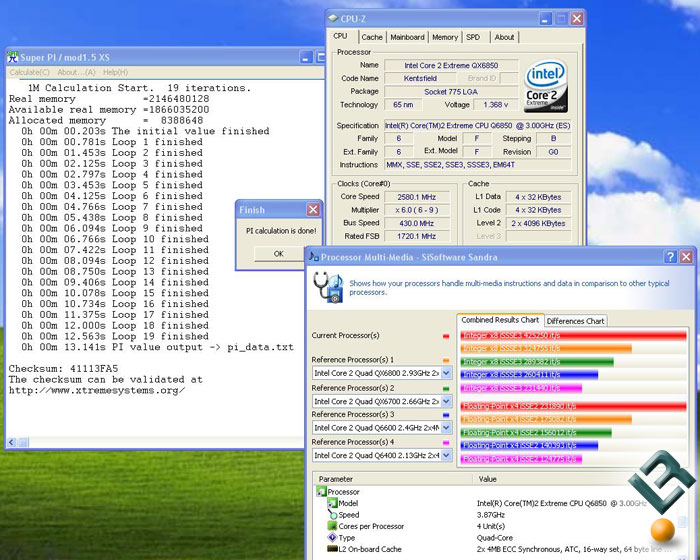Click the Sandra title bar icon
The image size is (700, 560).
(313, 256)
